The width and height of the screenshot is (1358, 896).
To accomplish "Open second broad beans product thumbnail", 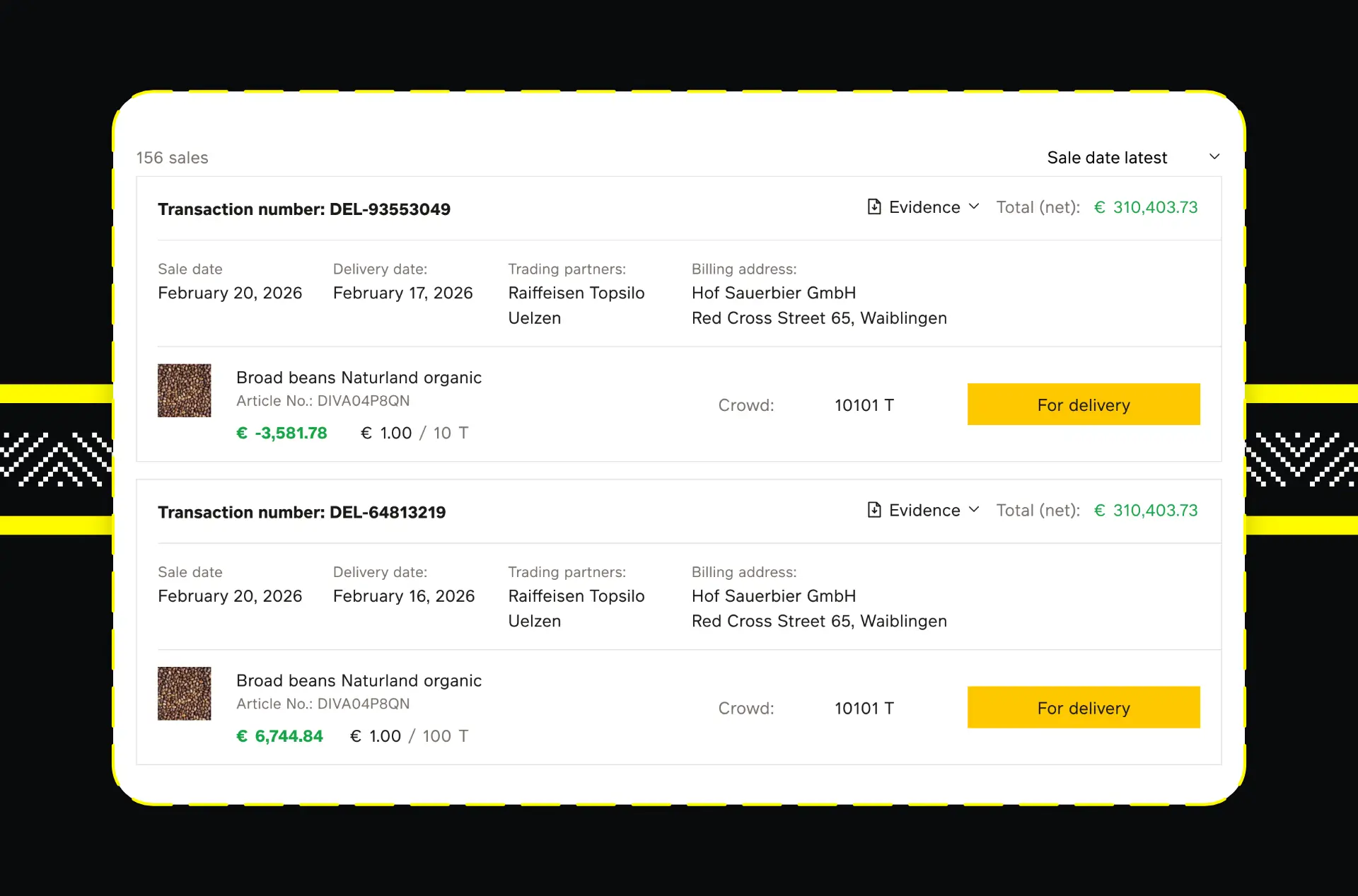I will pos(184,693).
